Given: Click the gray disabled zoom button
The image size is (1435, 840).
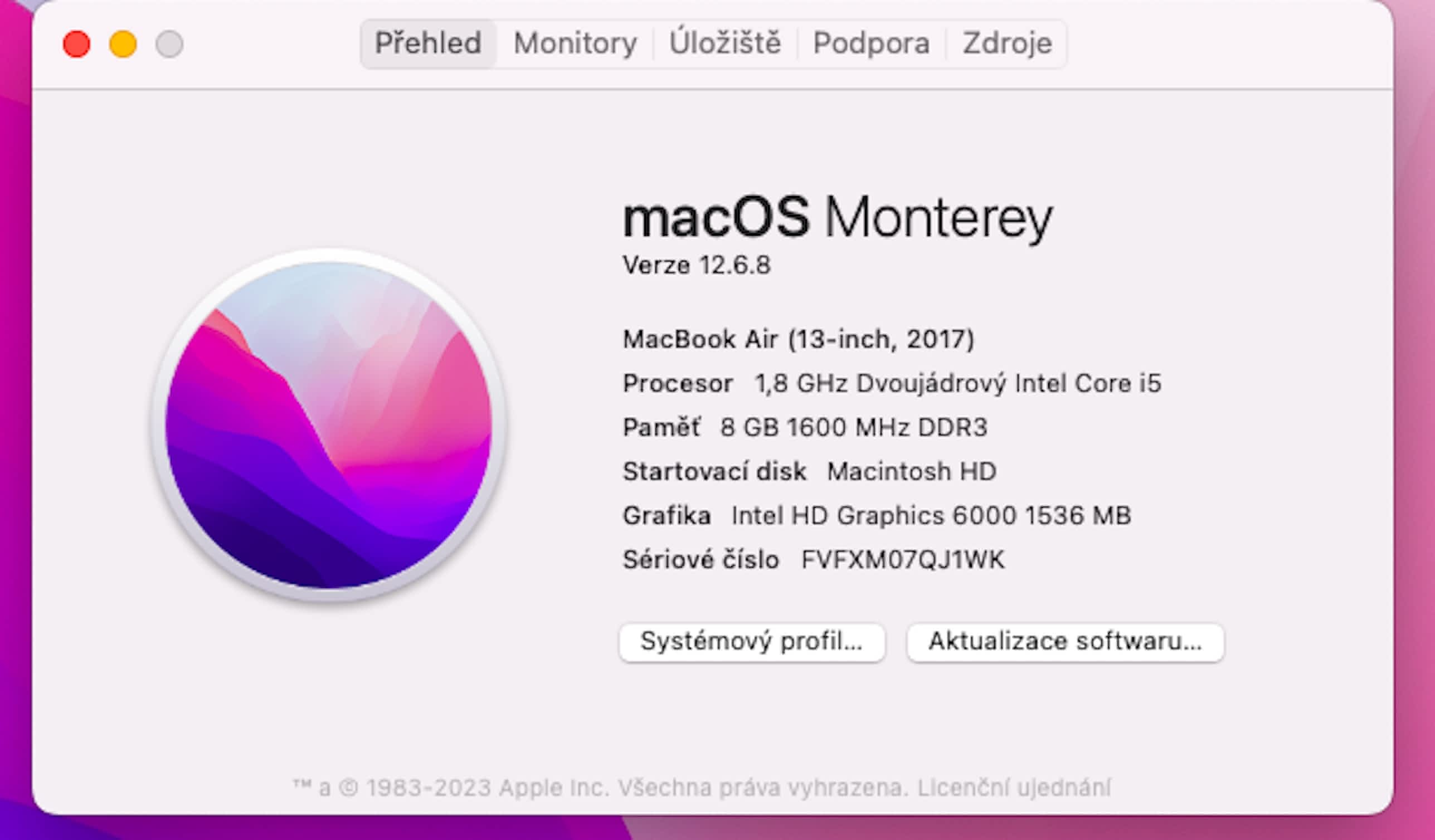Looking at the screenshot, I should (x=169, y=45).
